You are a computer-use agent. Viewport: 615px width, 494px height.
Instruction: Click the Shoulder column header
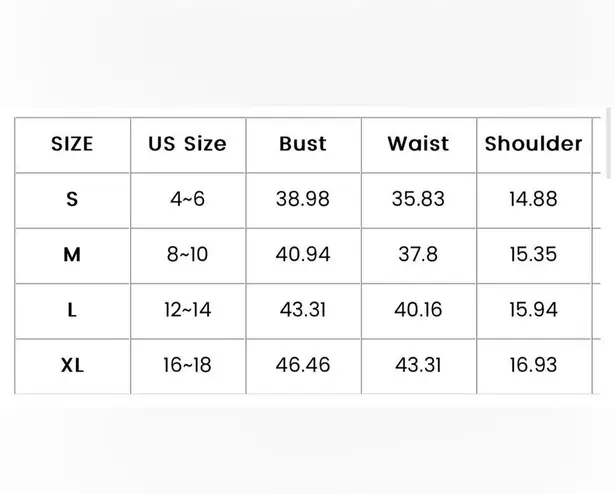click(533, 144)
